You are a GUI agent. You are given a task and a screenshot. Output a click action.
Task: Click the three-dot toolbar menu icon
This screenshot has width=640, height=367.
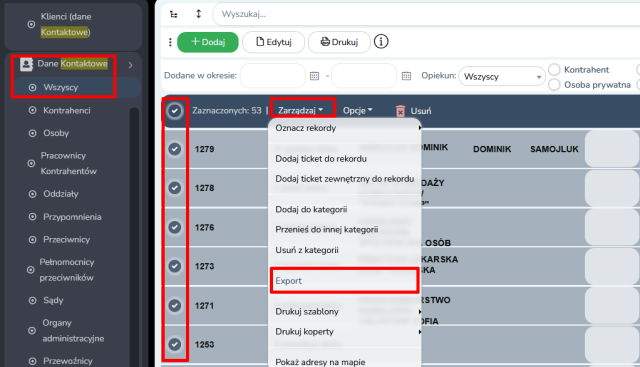pyautogui.click(x=170, y=42)
